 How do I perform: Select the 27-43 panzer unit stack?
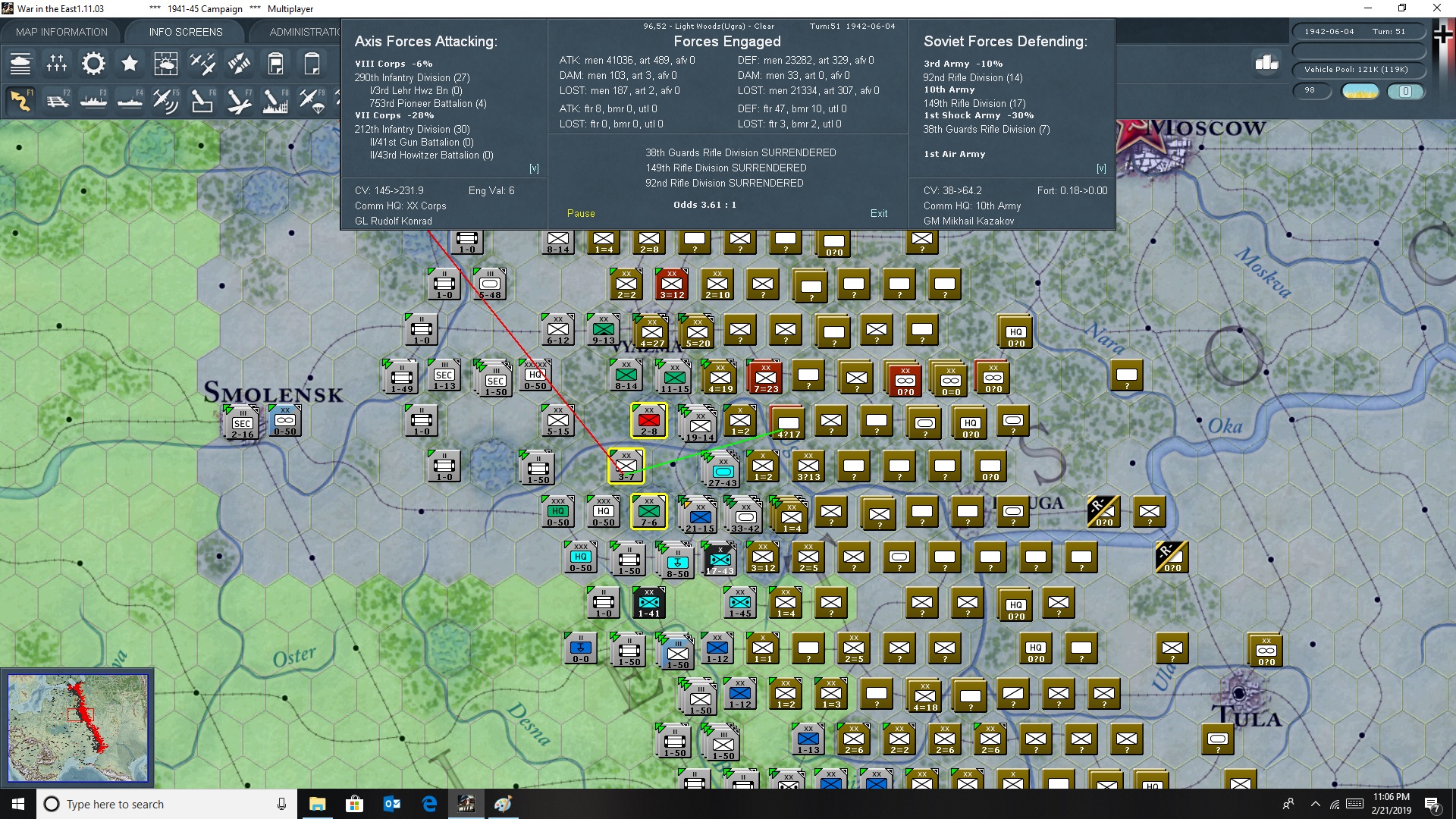[x=722, y=470]
